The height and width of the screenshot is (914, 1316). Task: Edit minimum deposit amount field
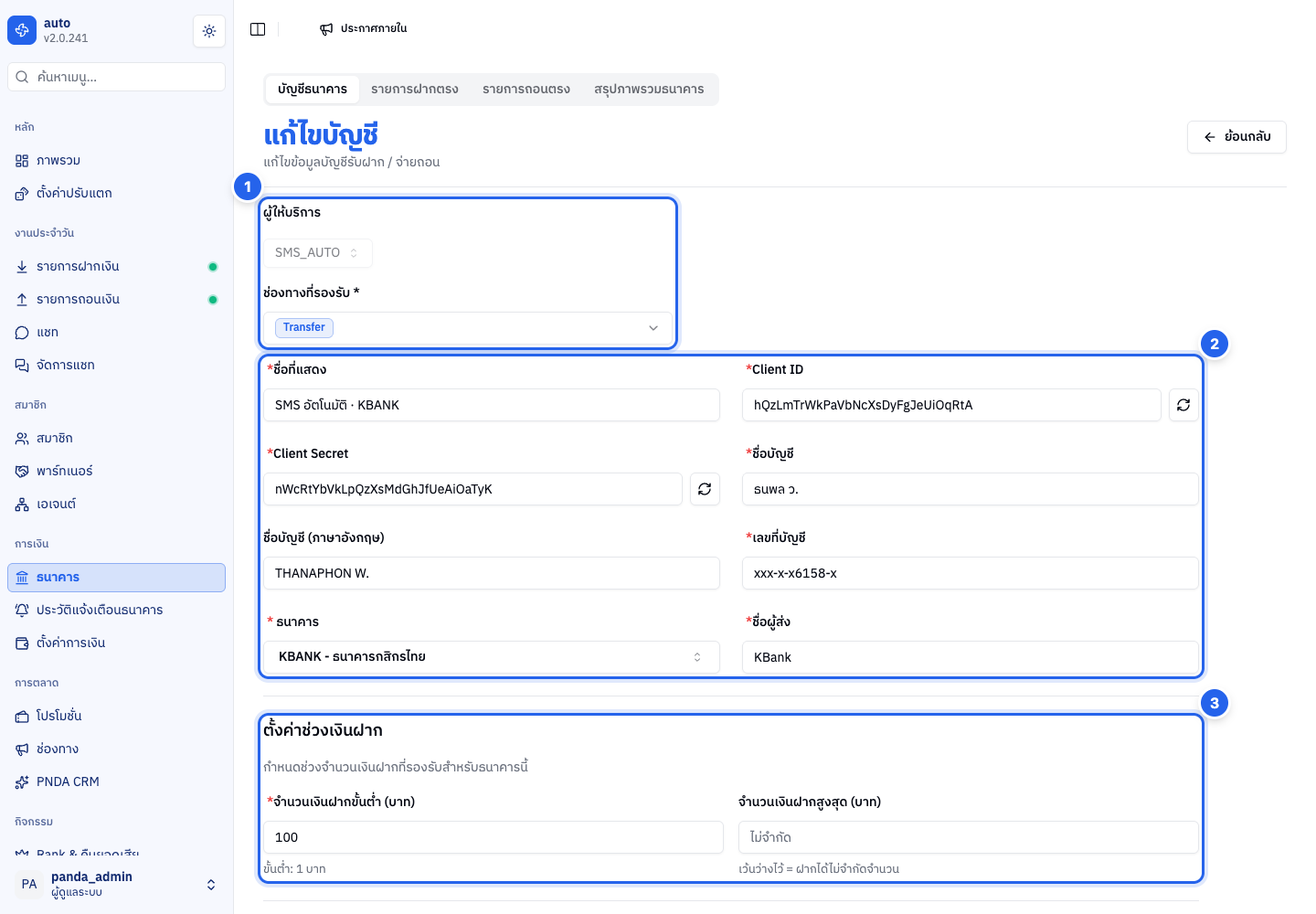coord(493,837)
